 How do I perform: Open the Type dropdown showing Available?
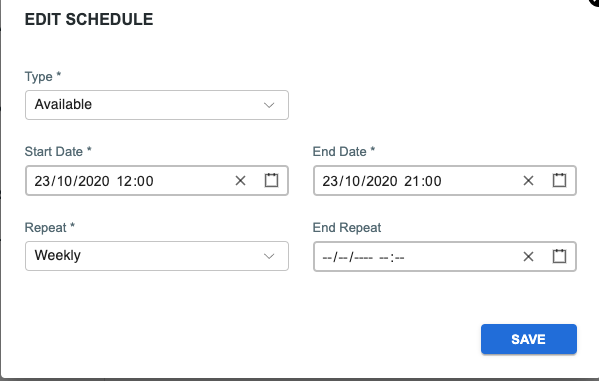[x=157, y=105]
